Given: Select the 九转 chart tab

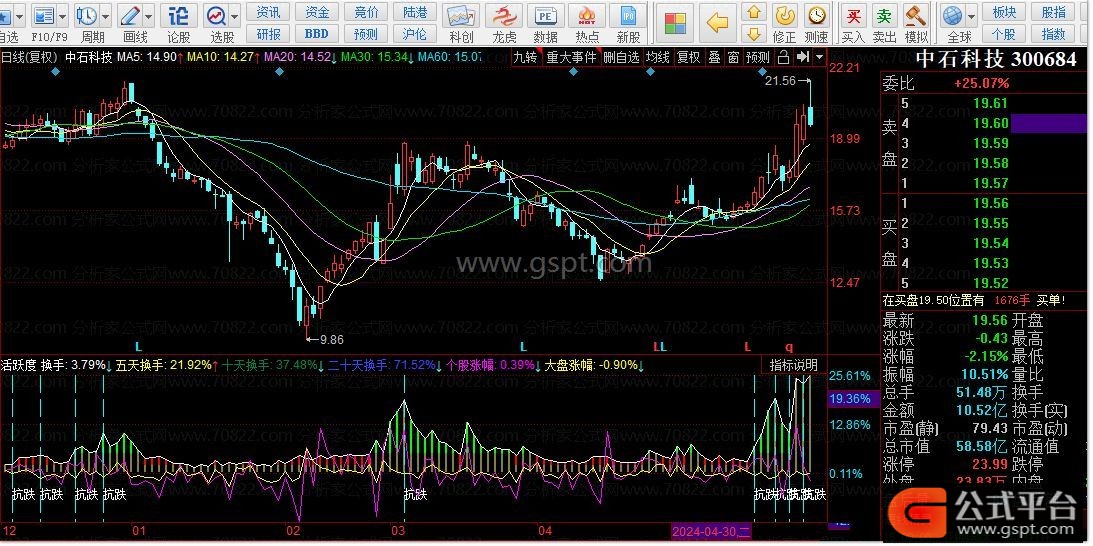Looking at the screenshot, I should [526, 57].
